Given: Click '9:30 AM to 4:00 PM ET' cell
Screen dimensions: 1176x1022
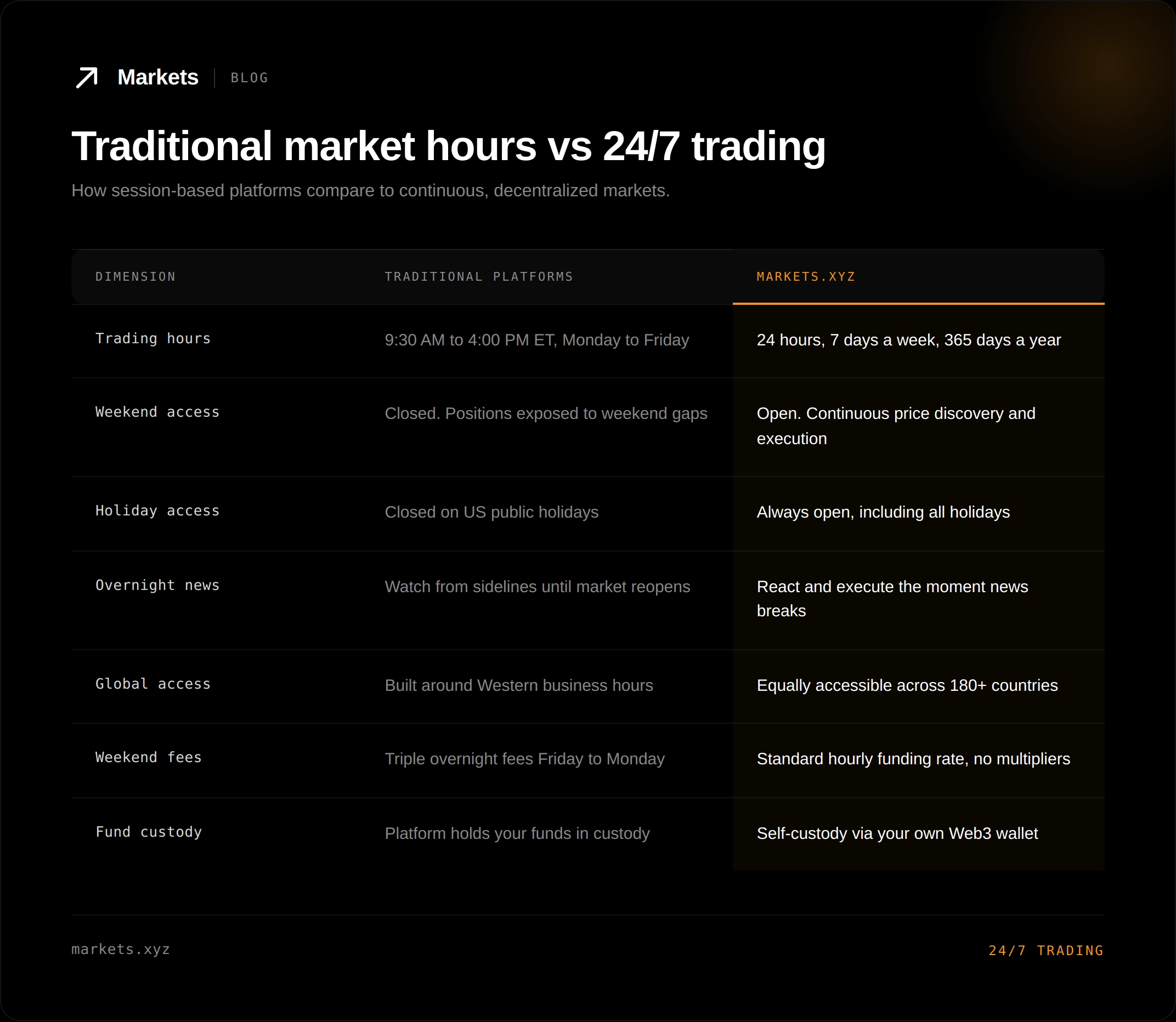Looking at the screenshot, I should pos(537,340).
